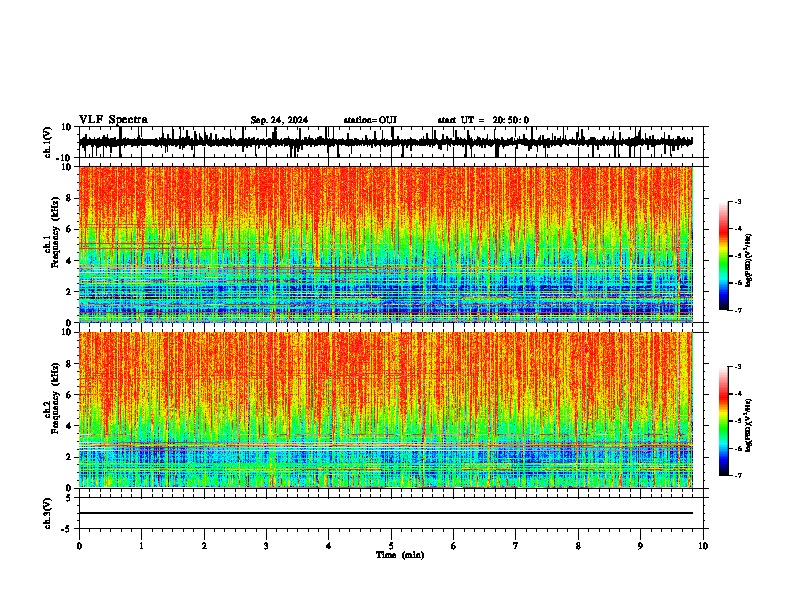Click inside the ch.2 spectrogram panel
Image resolution: width=792 pixels, height=612 pixels.
coord(386,410)
